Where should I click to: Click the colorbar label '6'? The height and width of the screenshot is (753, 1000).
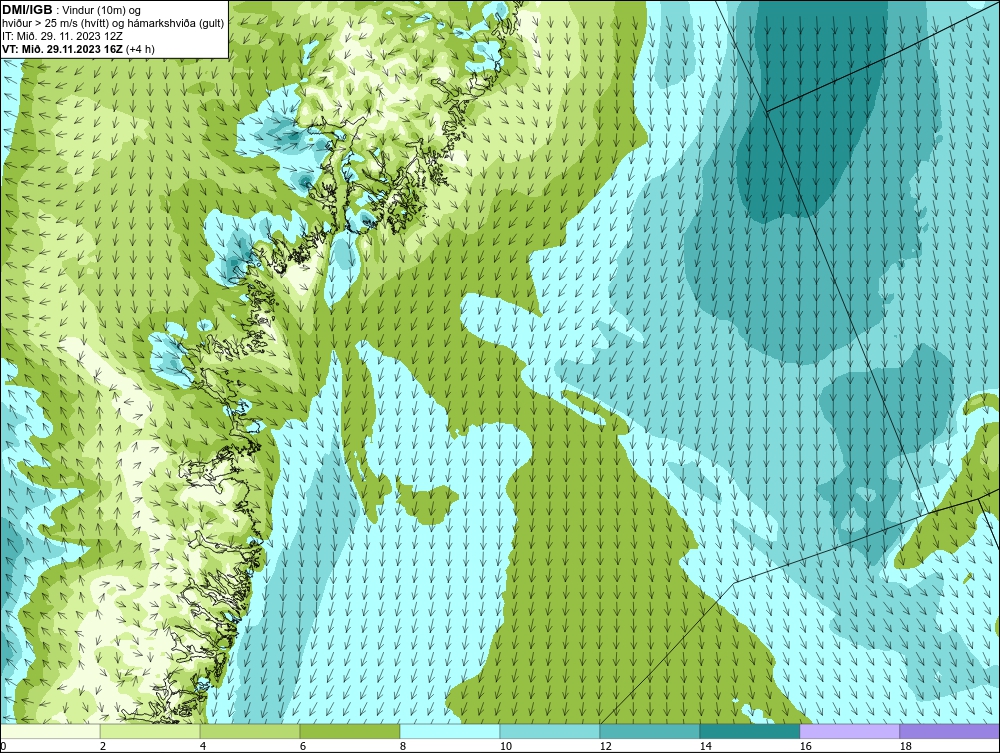302,746
